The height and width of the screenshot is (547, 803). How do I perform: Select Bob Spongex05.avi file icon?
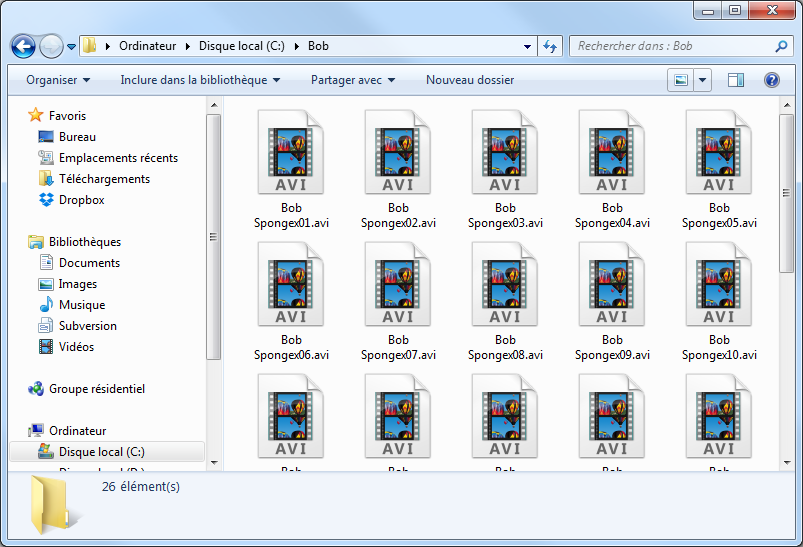pos(719,152)
